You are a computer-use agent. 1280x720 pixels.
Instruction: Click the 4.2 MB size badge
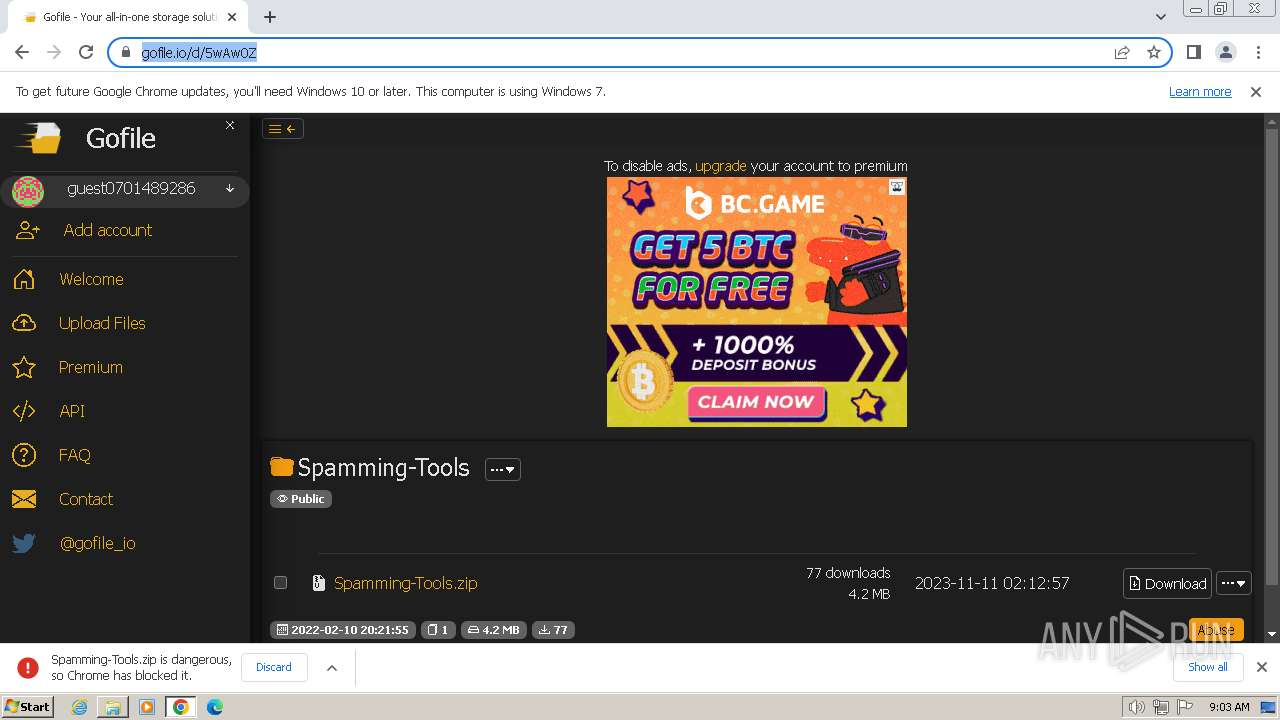pos(494,630)
